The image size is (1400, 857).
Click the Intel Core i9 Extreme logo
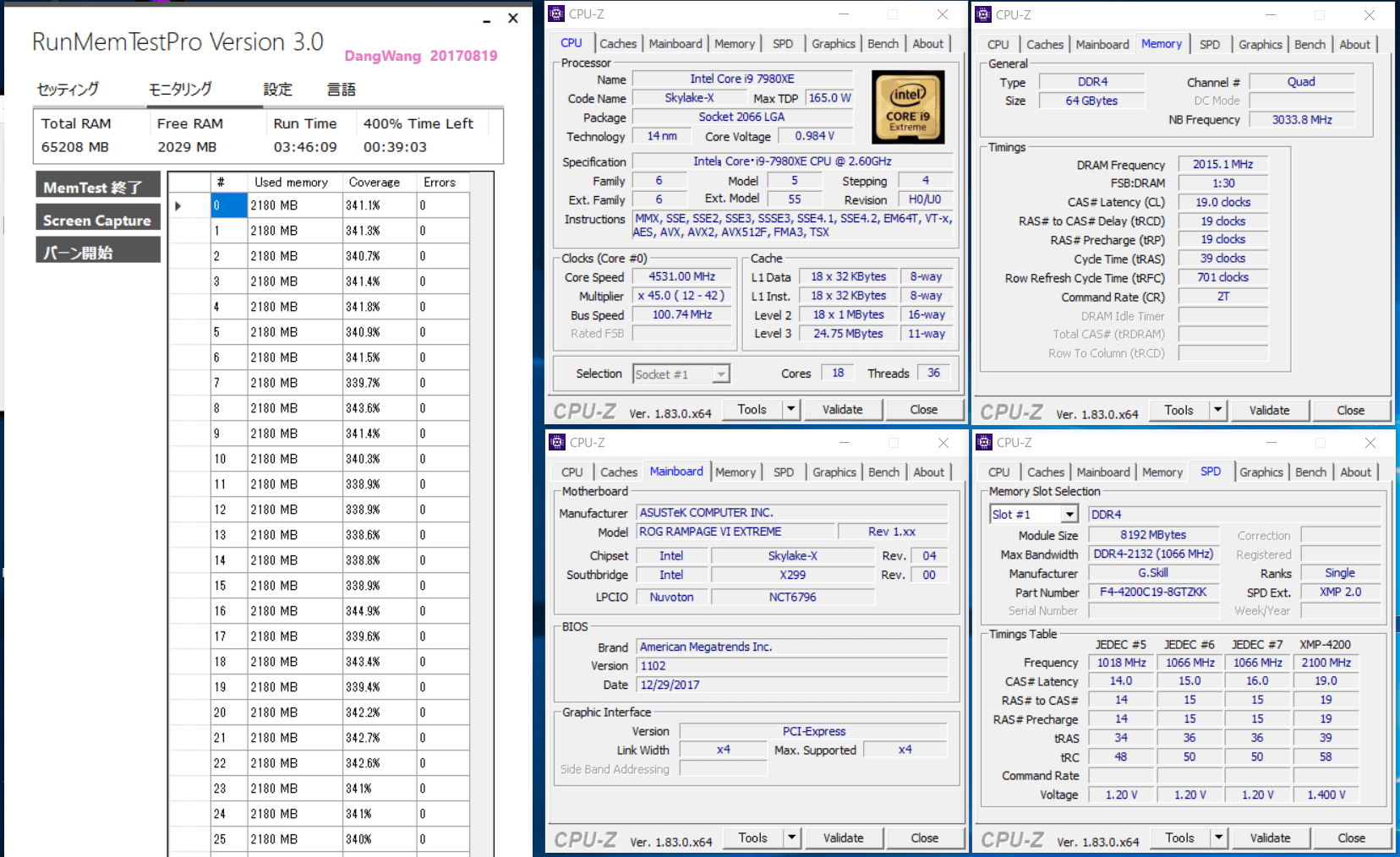pyautogui.click(x=908, y=107)
